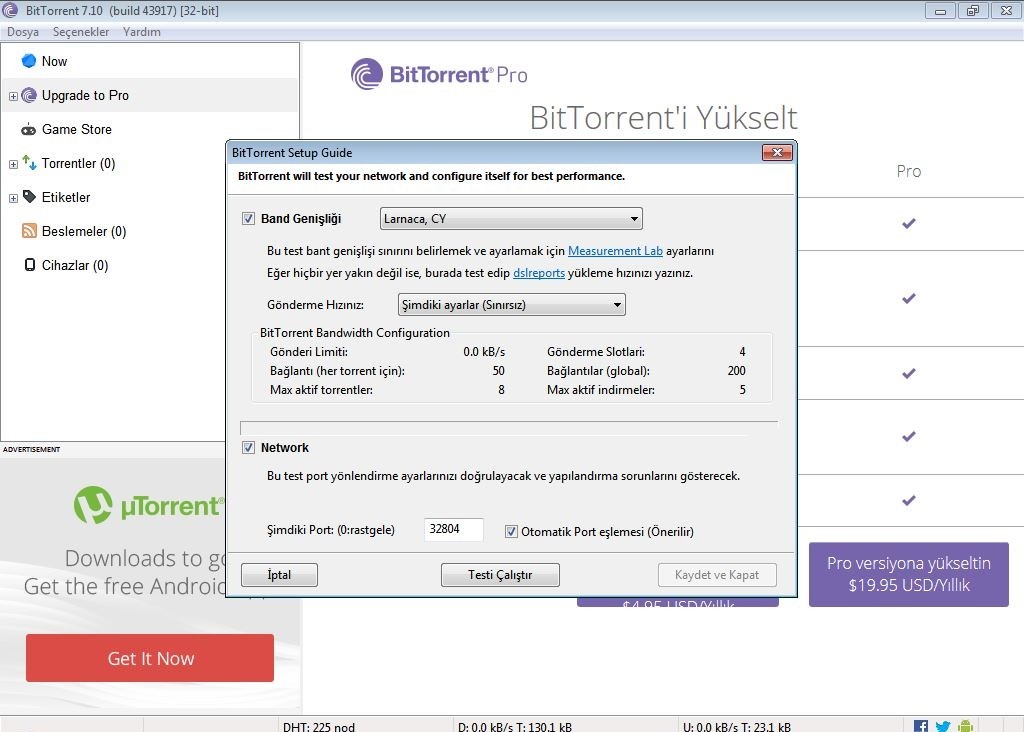Select Cihazlar (0) in sidebar
This screenshot has height=732, width=1024.
(75, 265)
